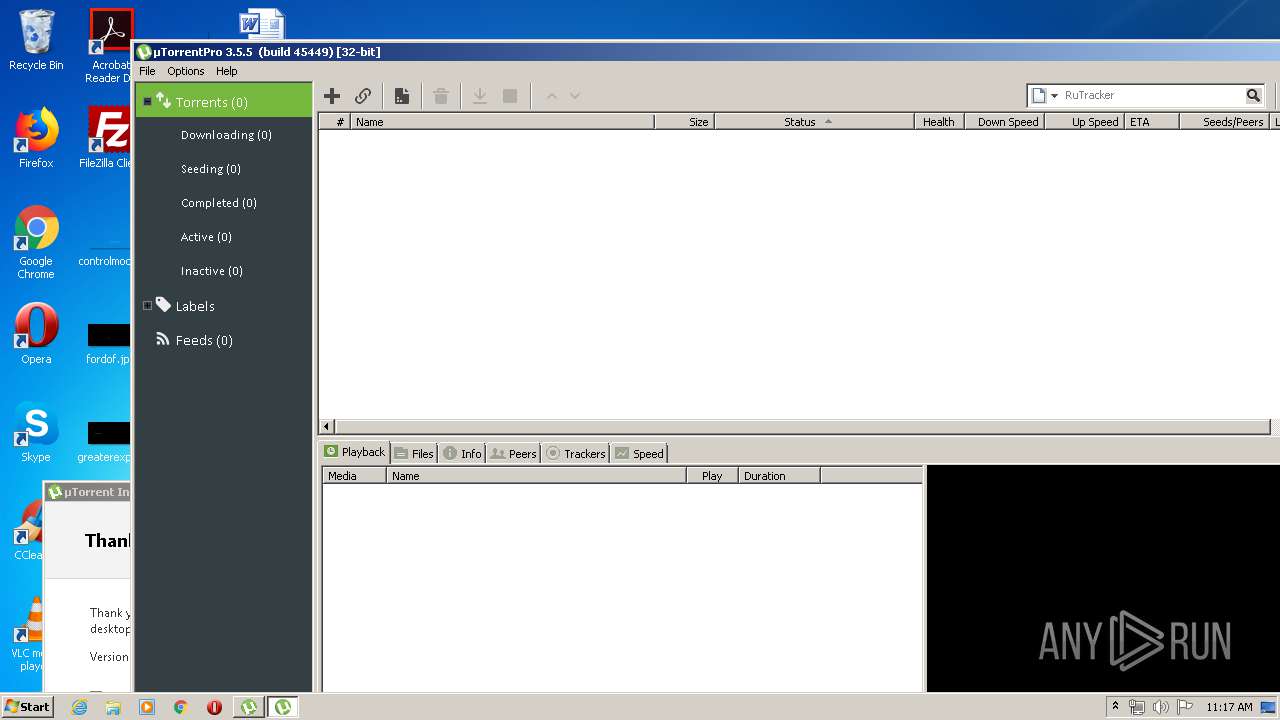Viewport: 1280px width, 720px height.
Task: Select Labels in the sidebar
Action: [x=195, y=306]
